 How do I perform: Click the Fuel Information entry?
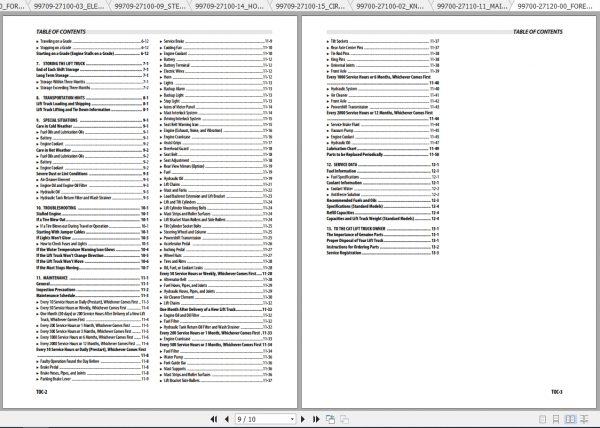pos(383,171)
